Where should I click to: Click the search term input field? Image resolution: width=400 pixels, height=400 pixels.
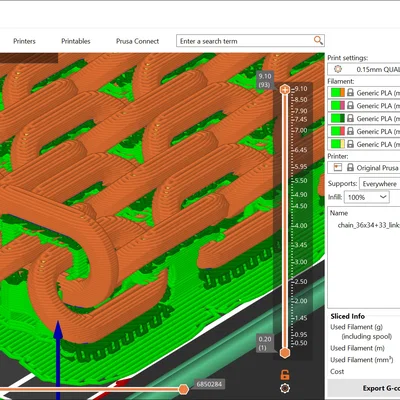(245, 41)
